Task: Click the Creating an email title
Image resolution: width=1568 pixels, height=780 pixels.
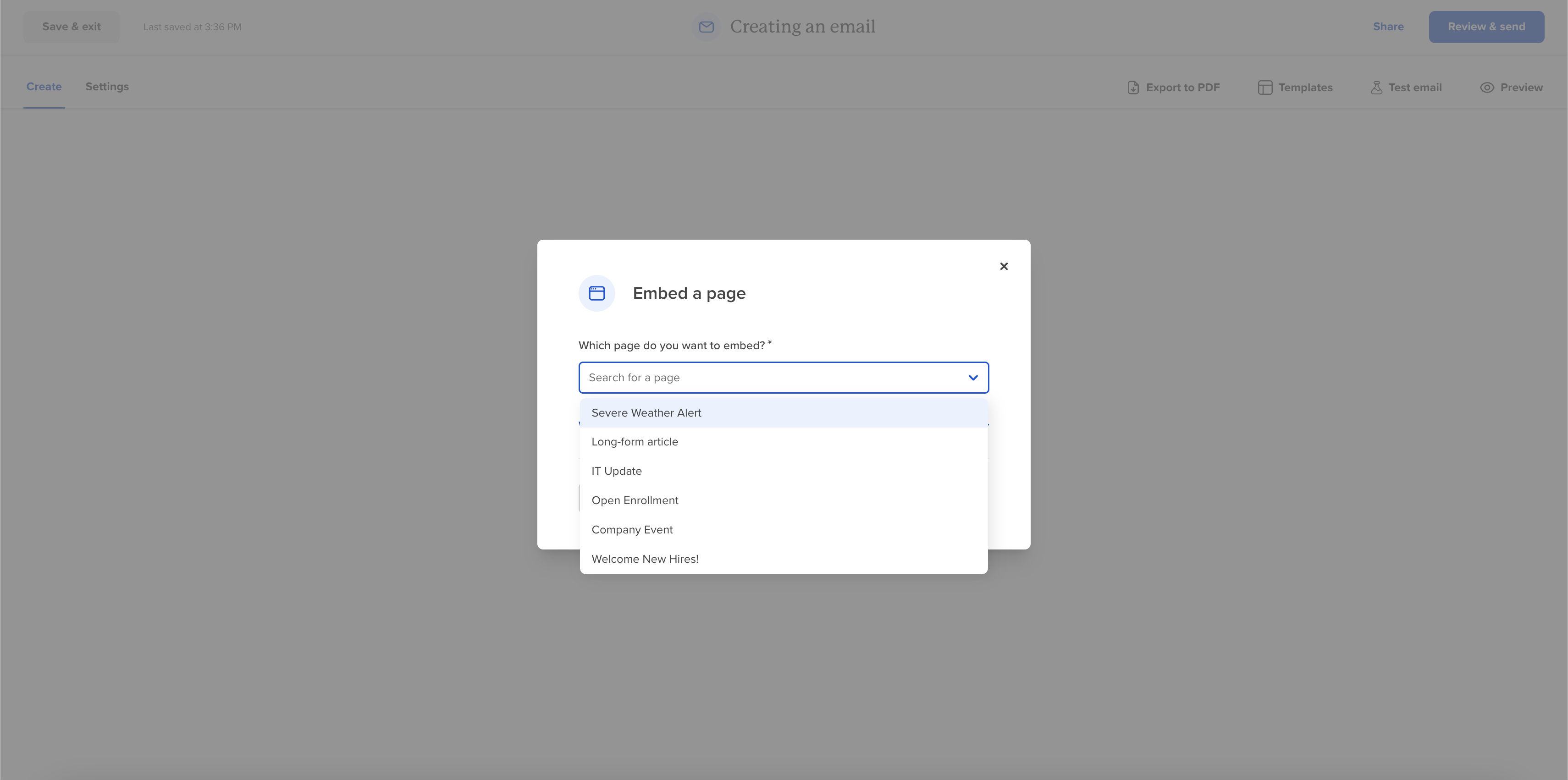Action: [x=802, y=27]
